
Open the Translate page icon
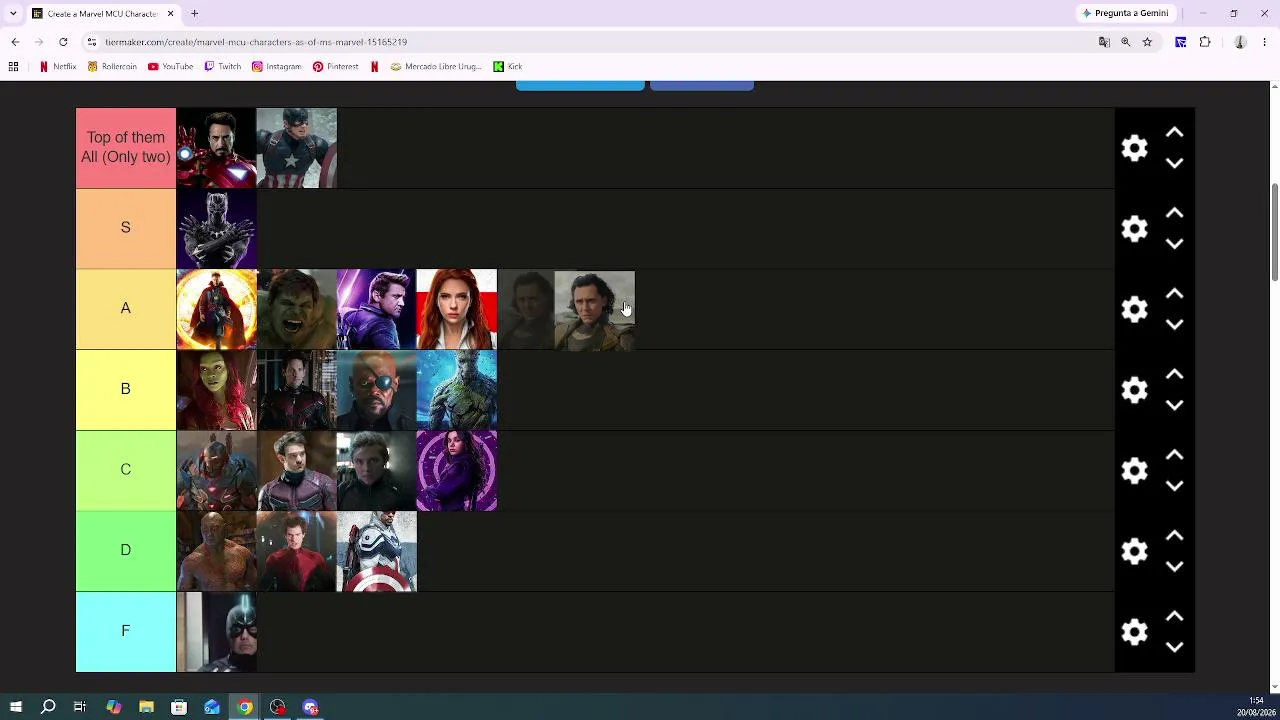coord(1104,42)
